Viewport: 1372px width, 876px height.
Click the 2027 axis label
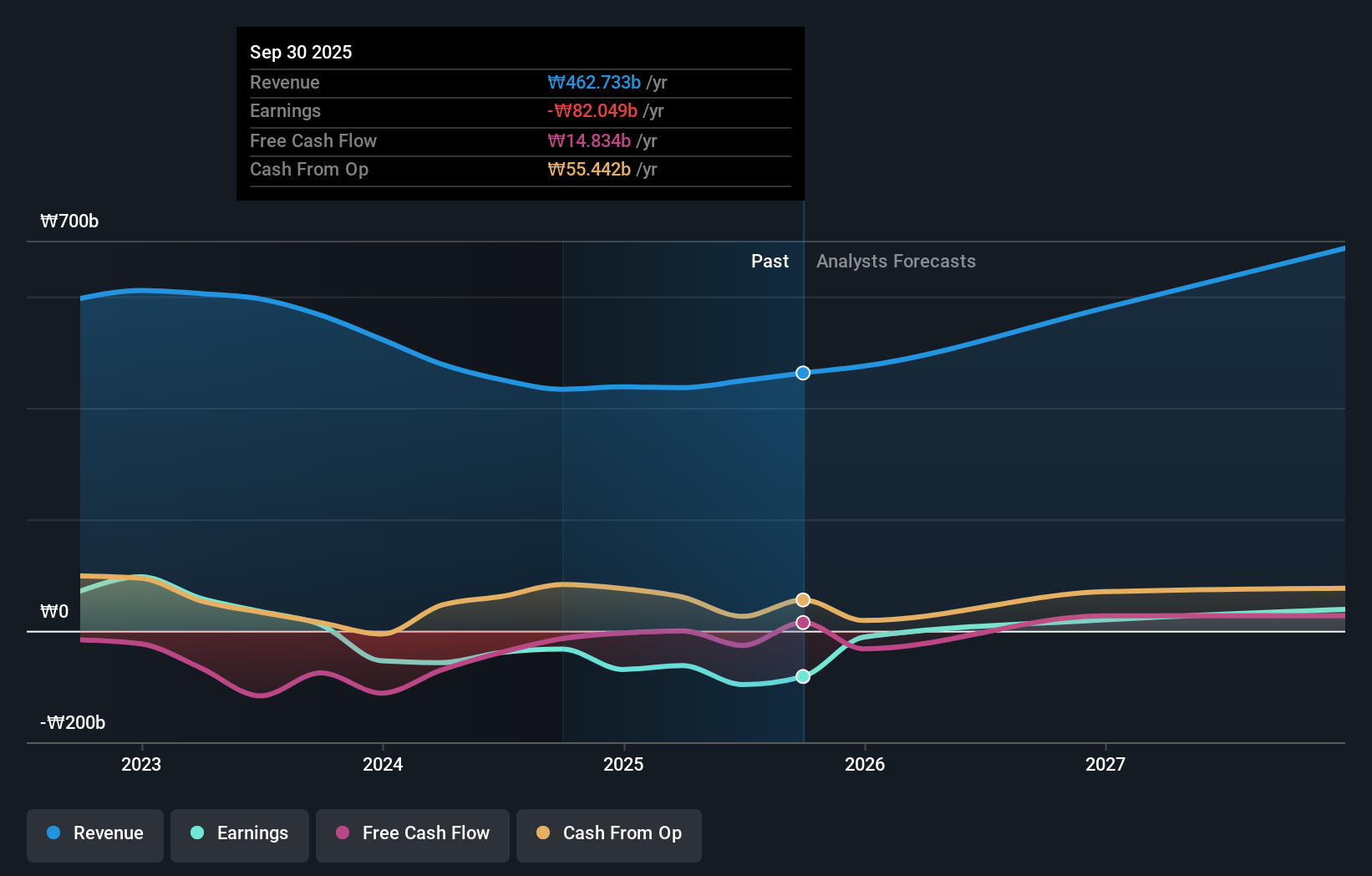tap(1105, 763)
